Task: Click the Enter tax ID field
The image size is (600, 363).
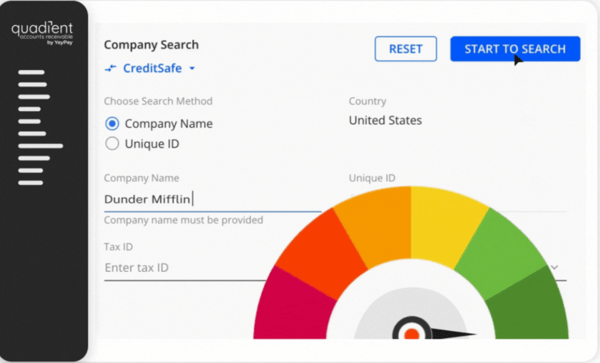Action: (185, 268)
